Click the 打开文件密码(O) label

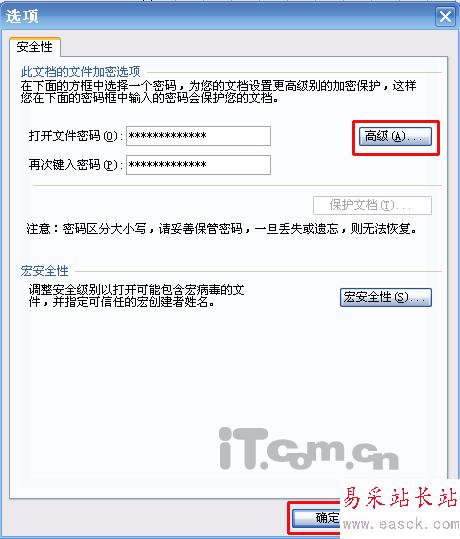coord(75,136)
